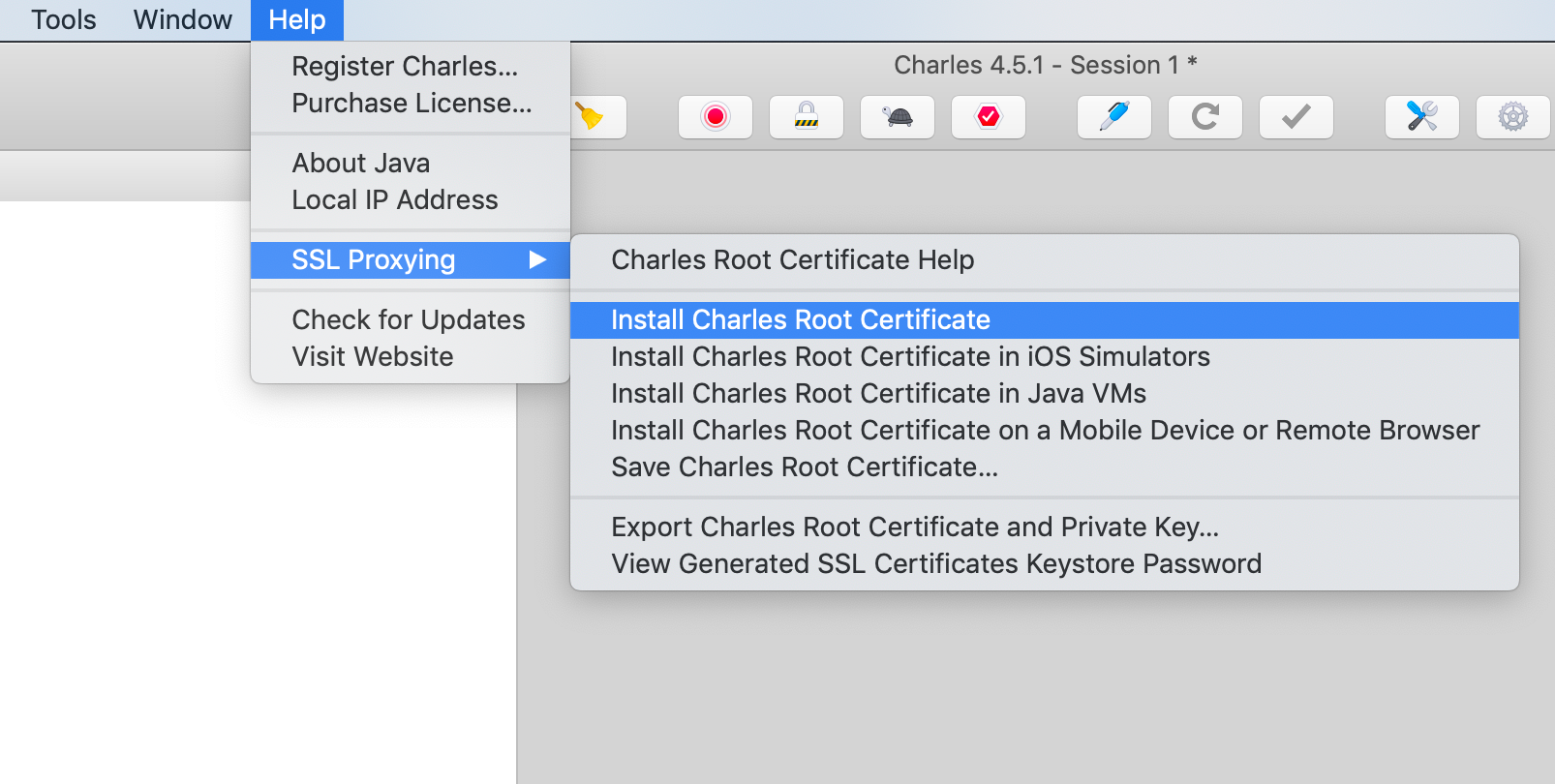Choose Install Charles Root Certificate
The image size is (1555, 784).
click(1045, 319)
